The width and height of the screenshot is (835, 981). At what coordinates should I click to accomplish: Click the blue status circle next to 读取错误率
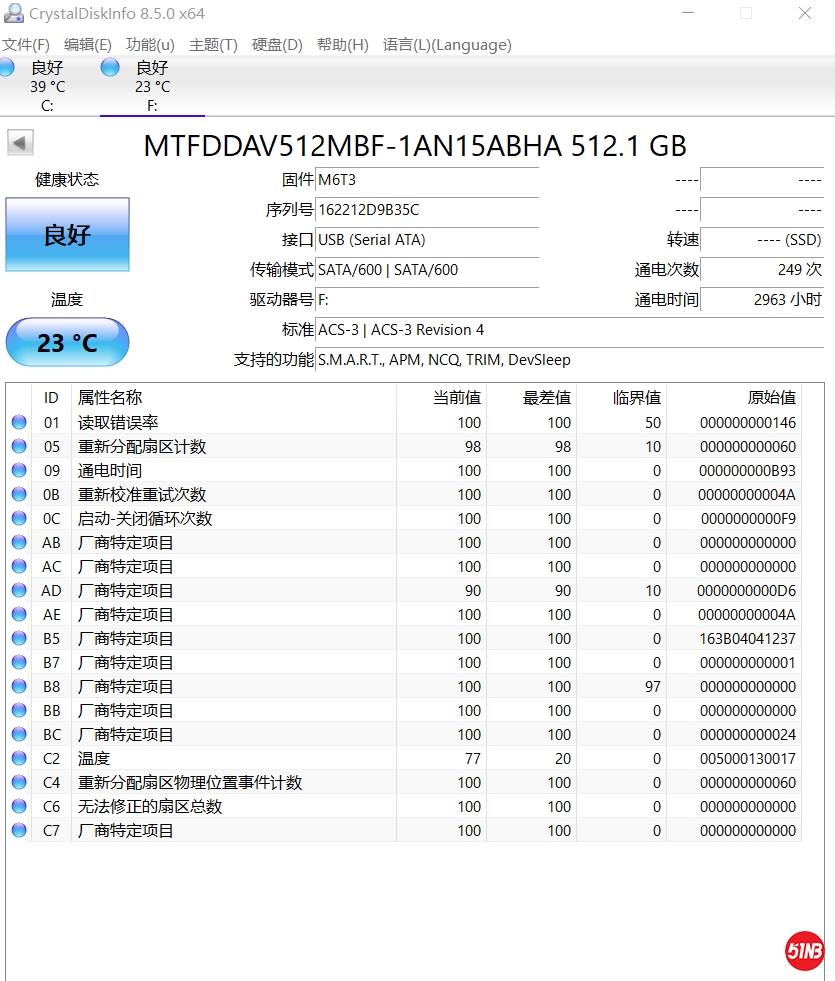click(18, 422)
